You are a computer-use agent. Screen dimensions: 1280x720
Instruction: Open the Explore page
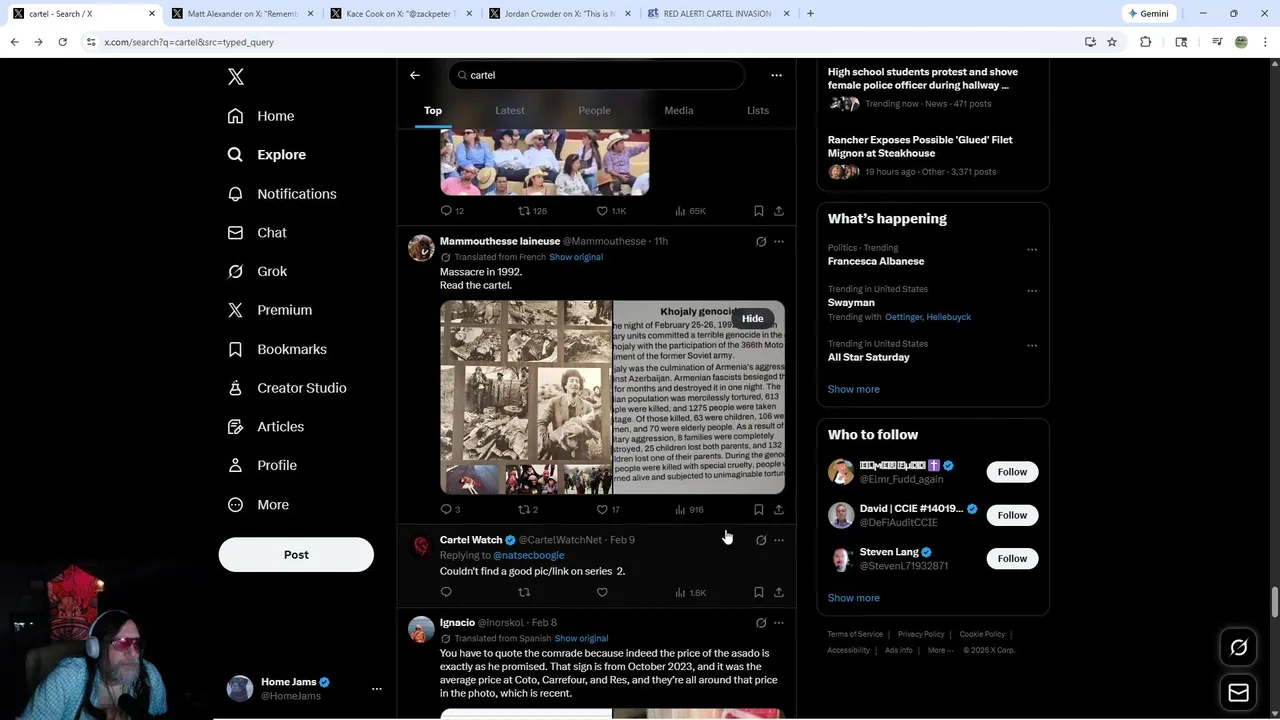[x=266, y=155]
